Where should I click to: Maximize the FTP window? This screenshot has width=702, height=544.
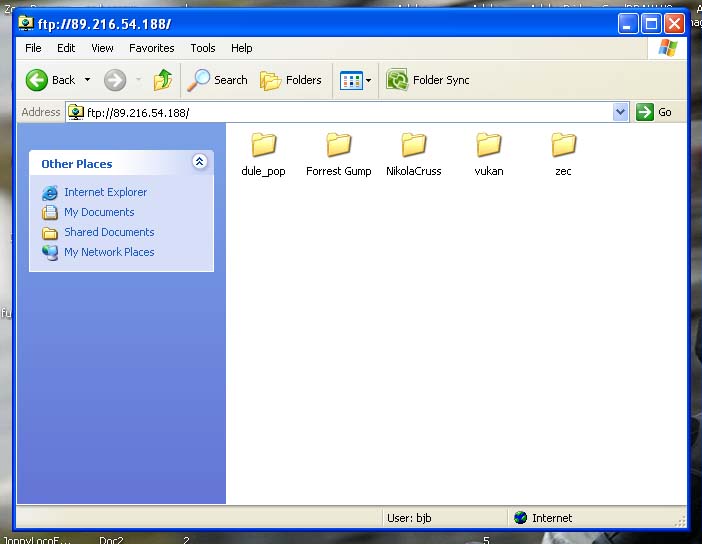click(651, 24)
